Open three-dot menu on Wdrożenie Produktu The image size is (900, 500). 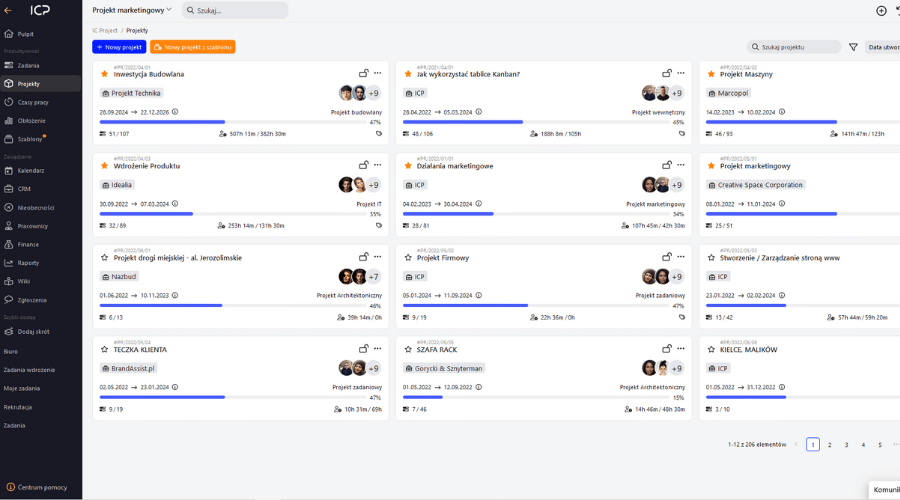pos(378,165)
